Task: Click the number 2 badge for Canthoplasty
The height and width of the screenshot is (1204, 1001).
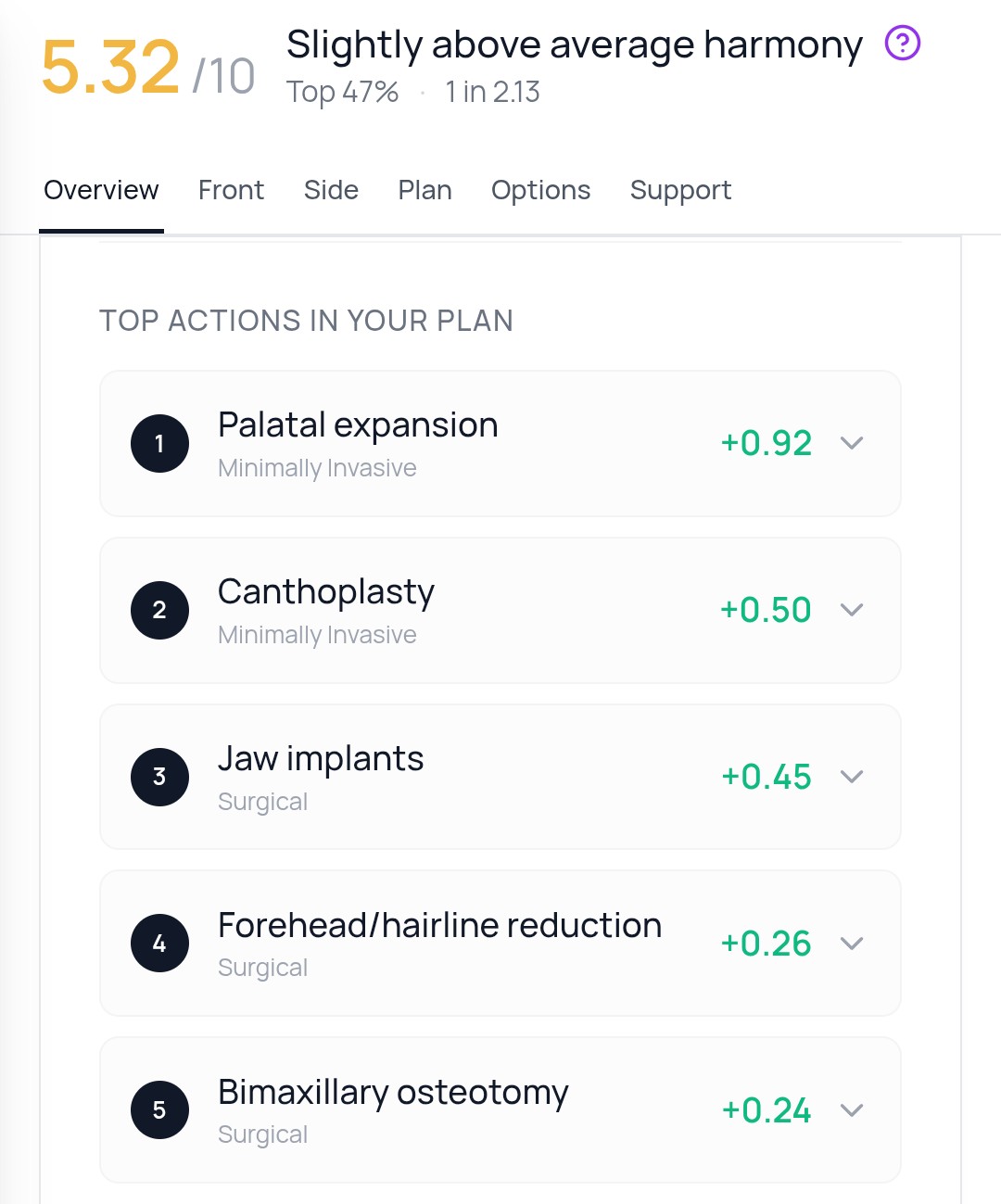Action: (159, 610)
